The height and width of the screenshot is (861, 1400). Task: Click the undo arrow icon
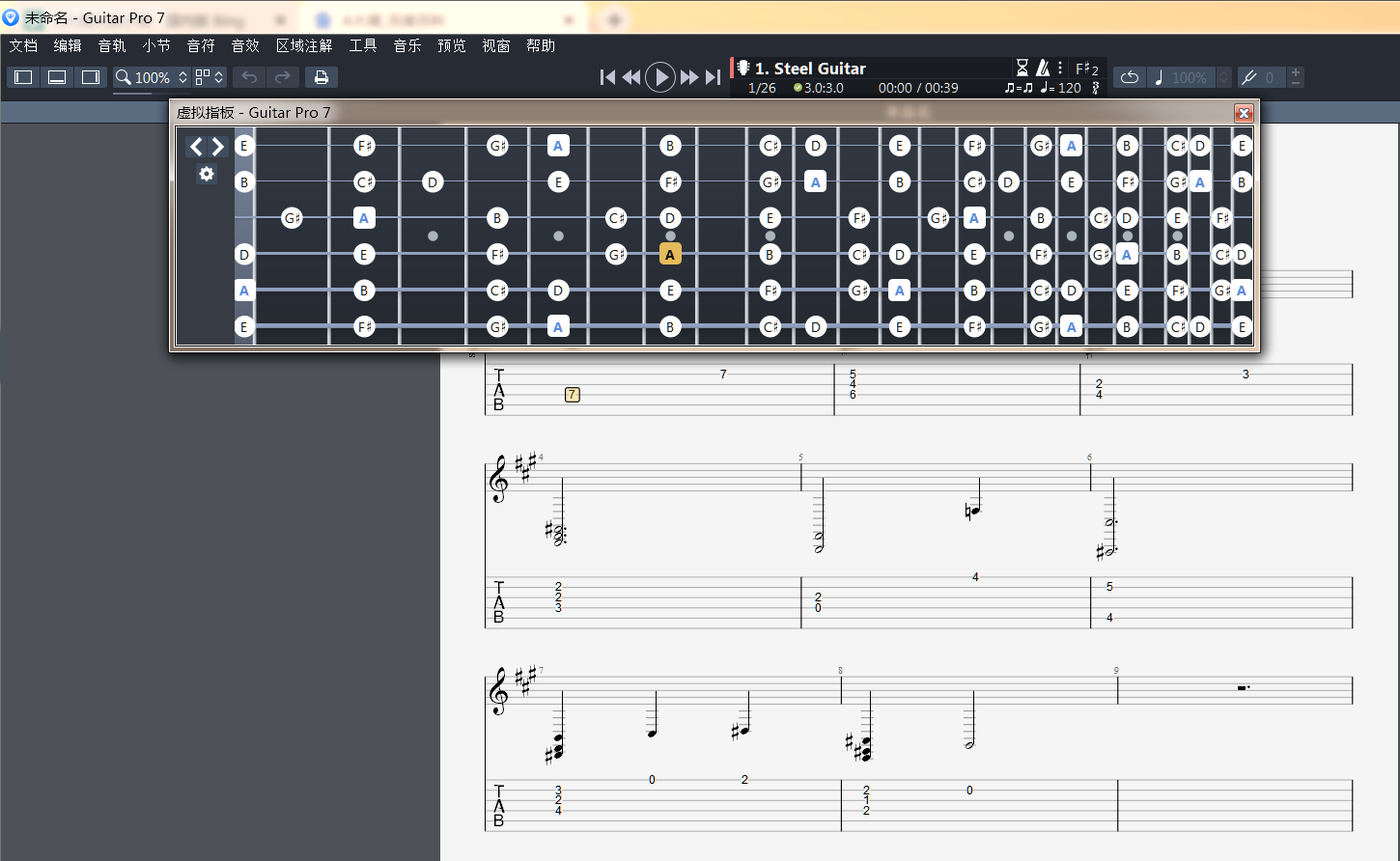pos(249,77)
